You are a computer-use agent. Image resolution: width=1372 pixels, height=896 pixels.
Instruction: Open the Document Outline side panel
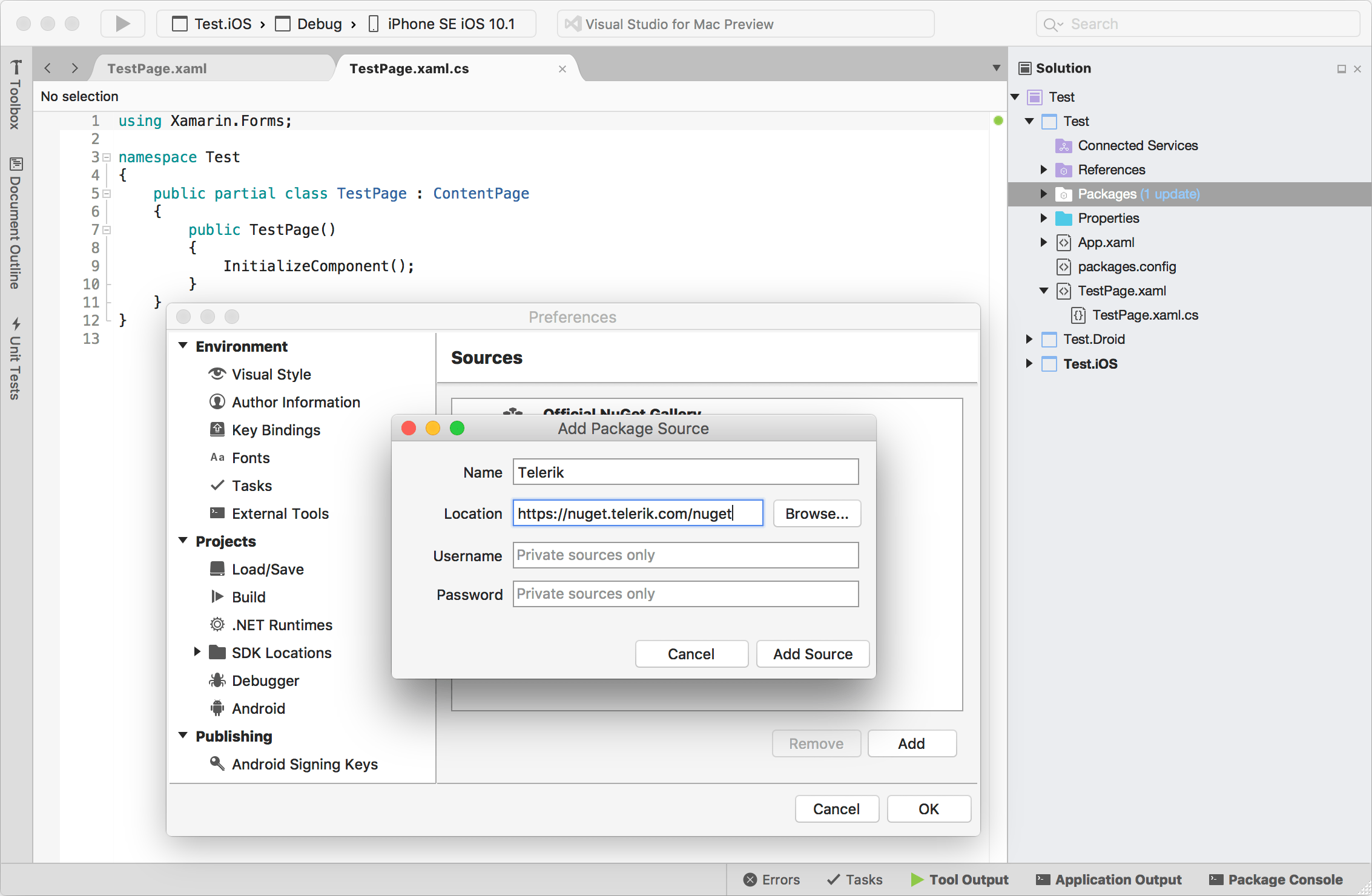[16, 223]
